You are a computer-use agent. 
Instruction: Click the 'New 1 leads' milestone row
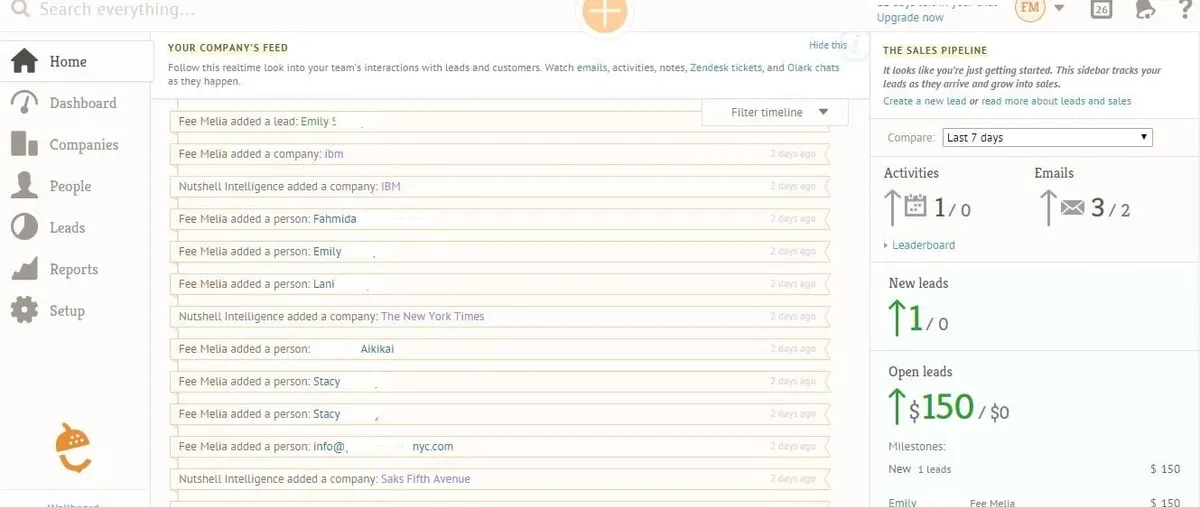coord(1034,469)
